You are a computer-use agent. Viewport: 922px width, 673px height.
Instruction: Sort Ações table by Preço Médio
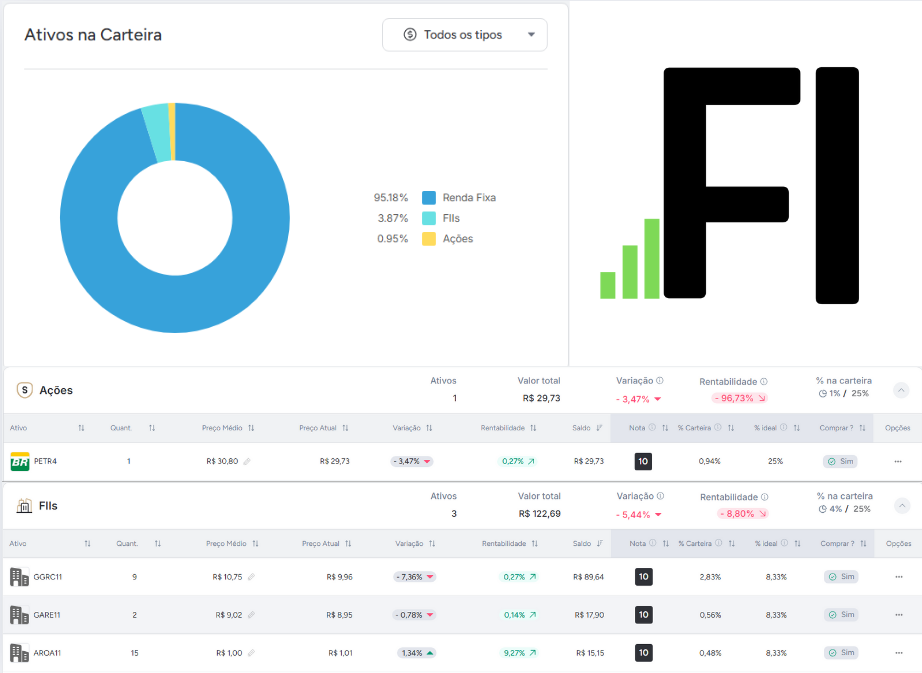(x=251, y=428)
